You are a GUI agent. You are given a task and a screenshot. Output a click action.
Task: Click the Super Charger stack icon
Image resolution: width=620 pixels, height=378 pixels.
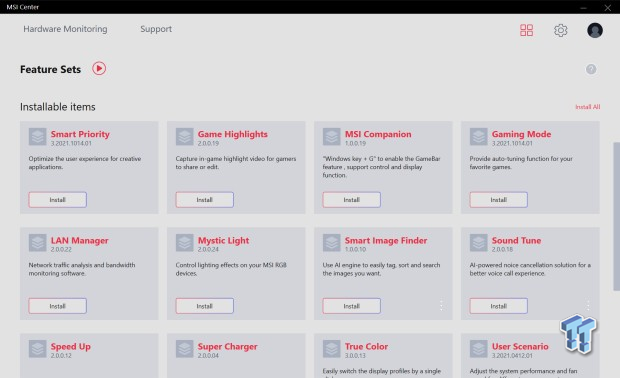185,349
